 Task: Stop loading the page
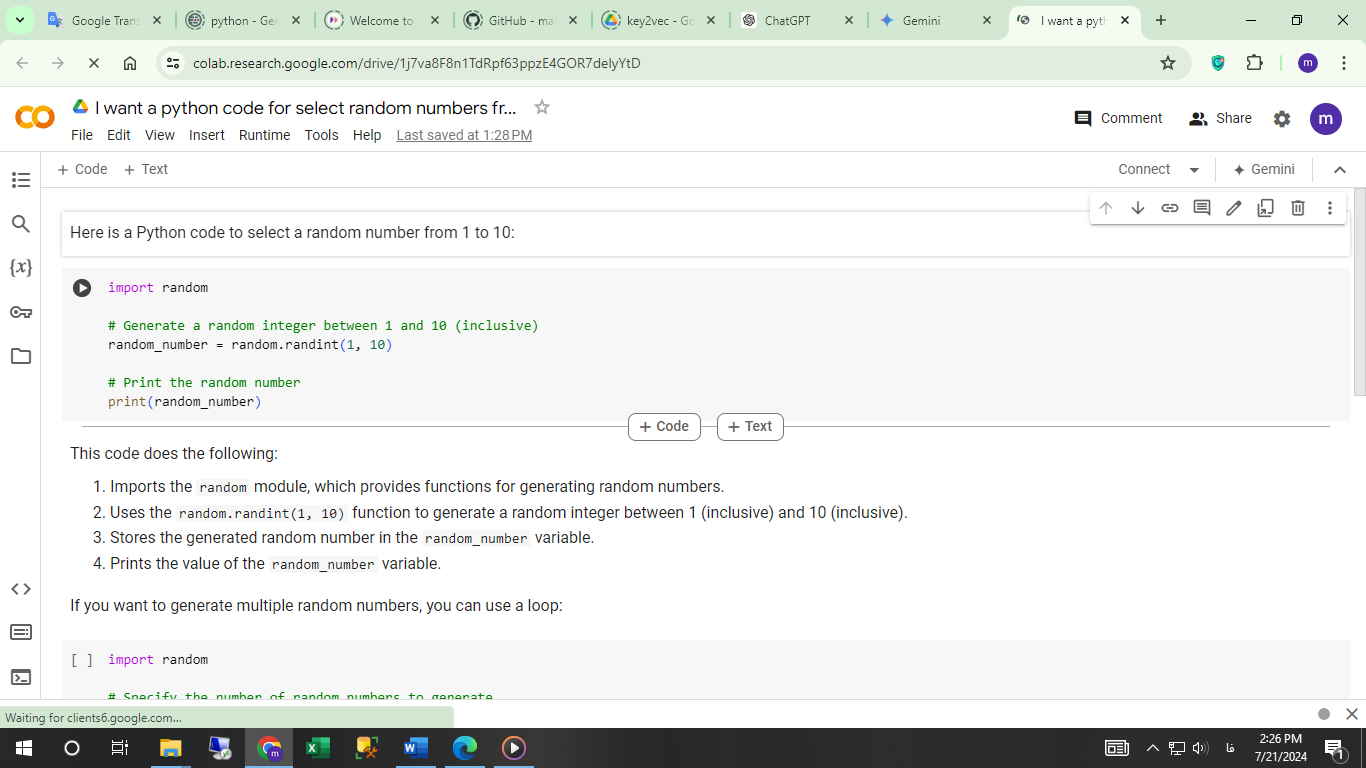pyautogui.click(x=93, y=63)
